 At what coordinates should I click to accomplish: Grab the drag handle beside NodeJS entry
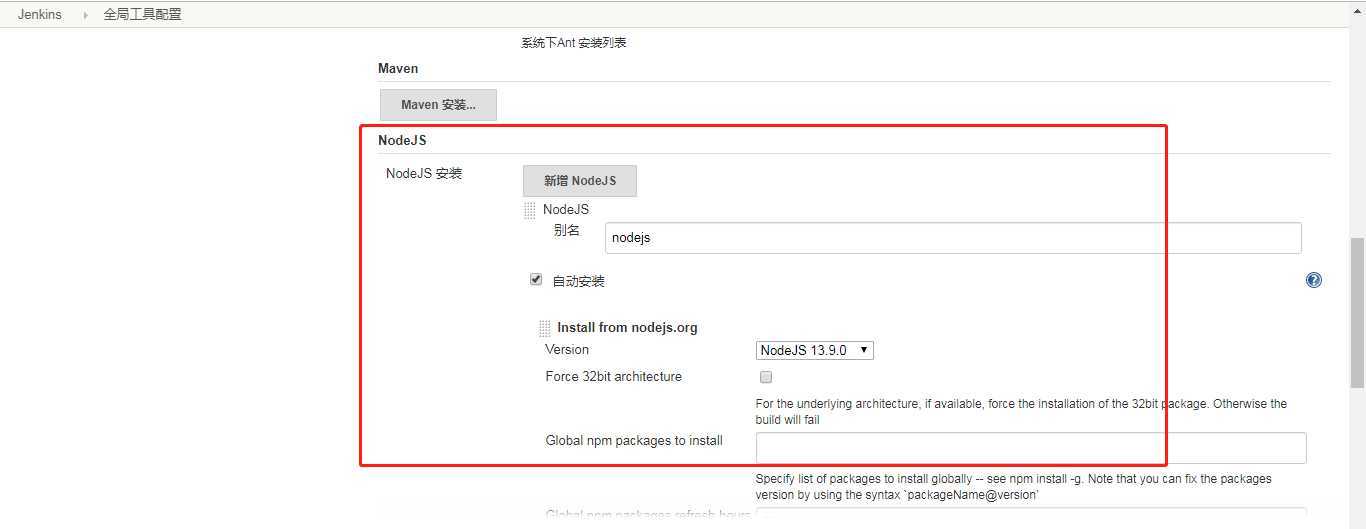point(530,210)
